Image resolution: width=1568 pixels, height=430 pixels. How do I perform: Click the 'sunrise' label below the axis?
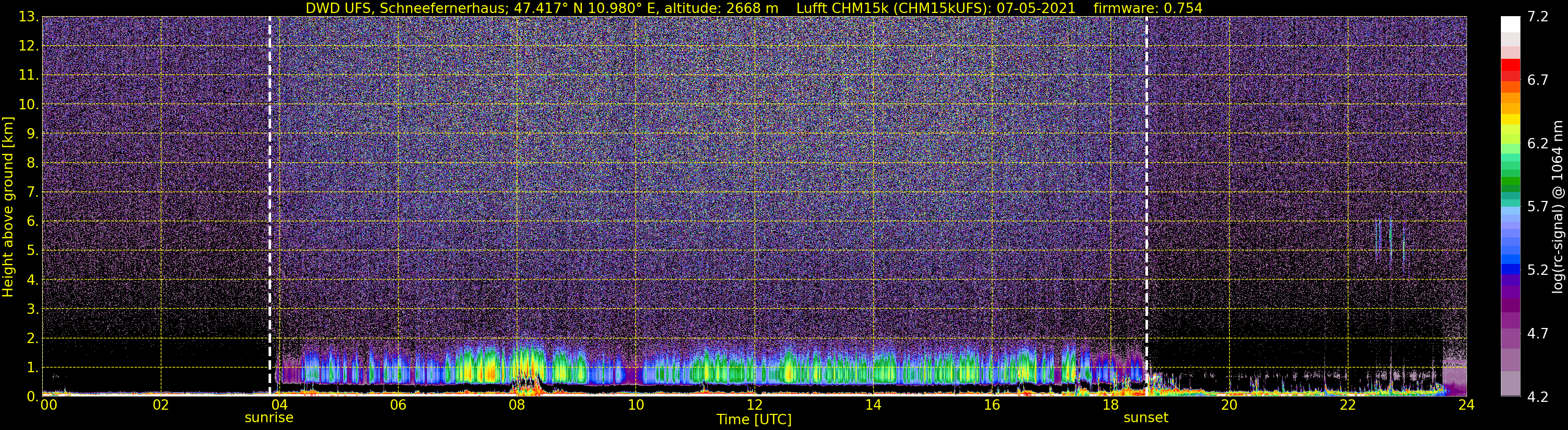pyautogui.click(x=269, y=418)
